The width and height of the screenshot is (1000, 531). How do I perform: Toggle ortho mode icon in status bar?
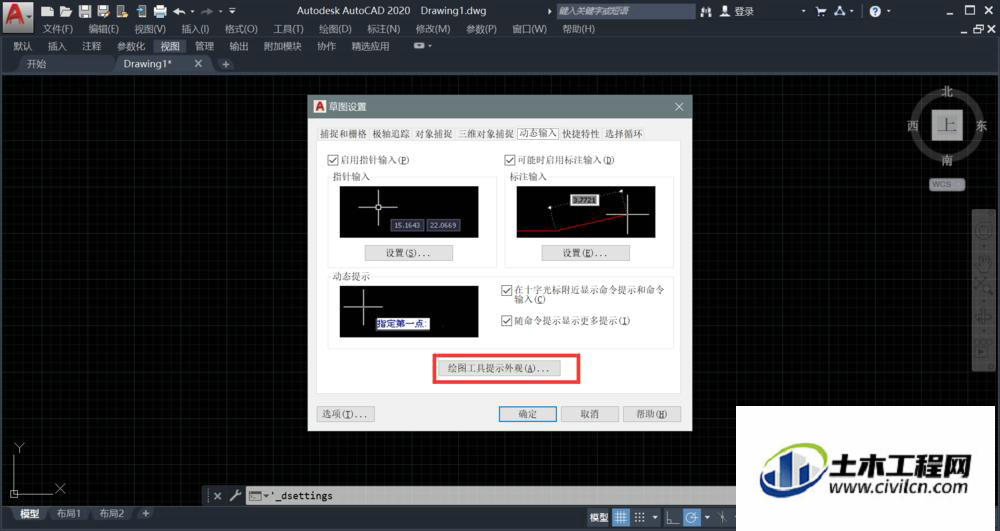pos(672,518)
